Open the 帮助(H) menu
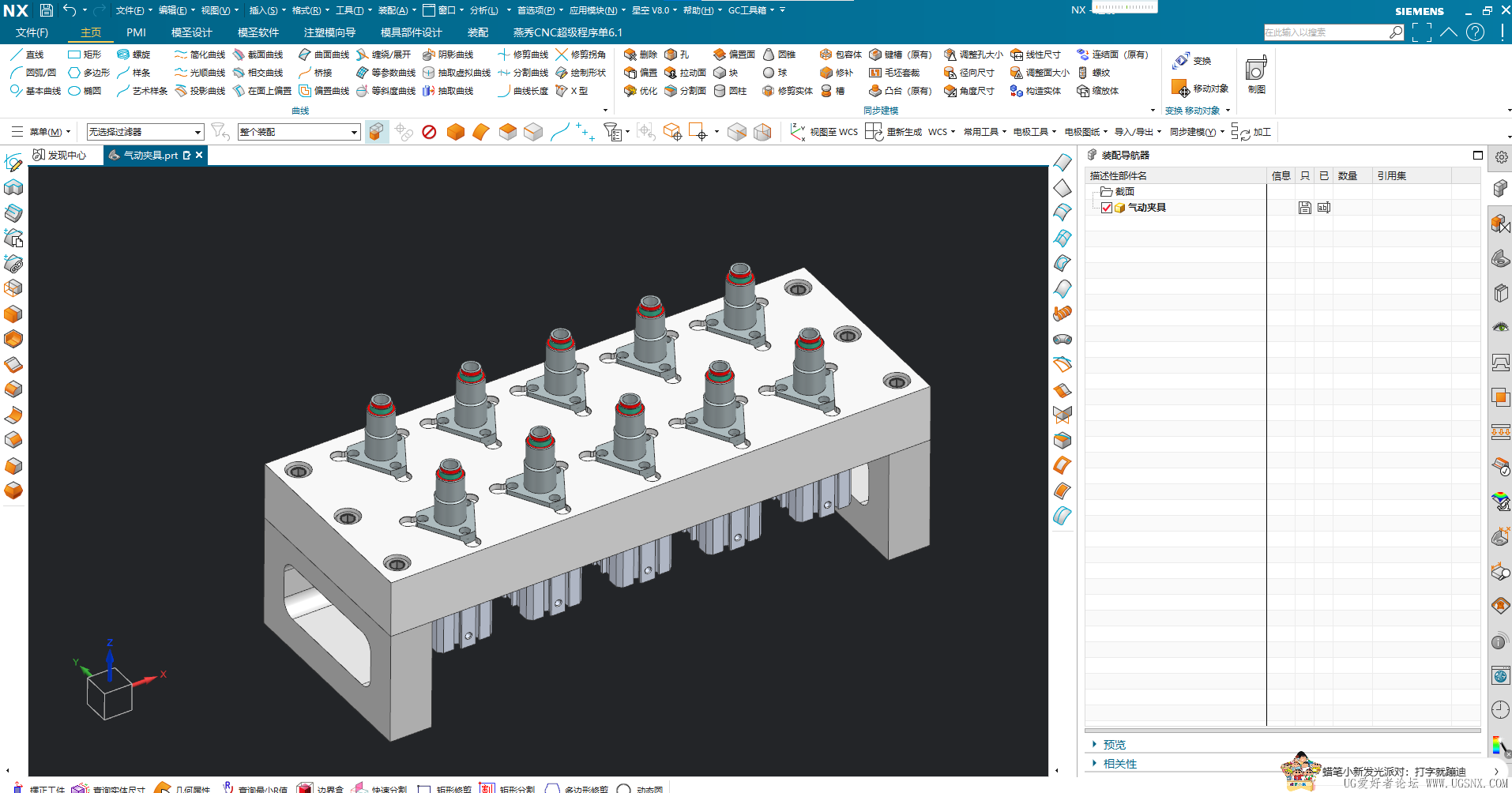The height and width of the screenshot is (793, 1512). click(702, 10)
